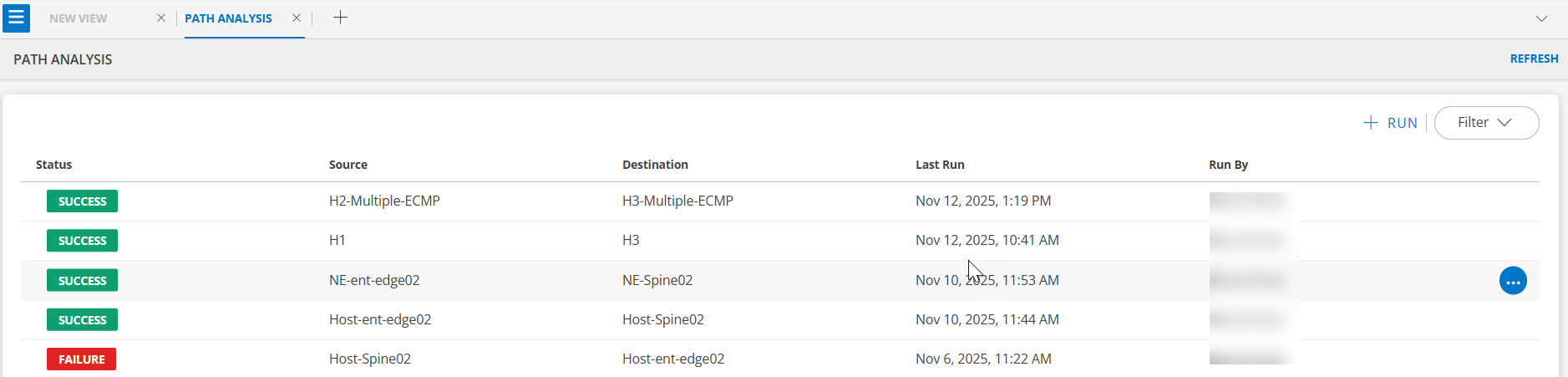The height and width of the screenshot is (377, 1568).
Task: Sort by the Status column header
Action: (54, 165)
